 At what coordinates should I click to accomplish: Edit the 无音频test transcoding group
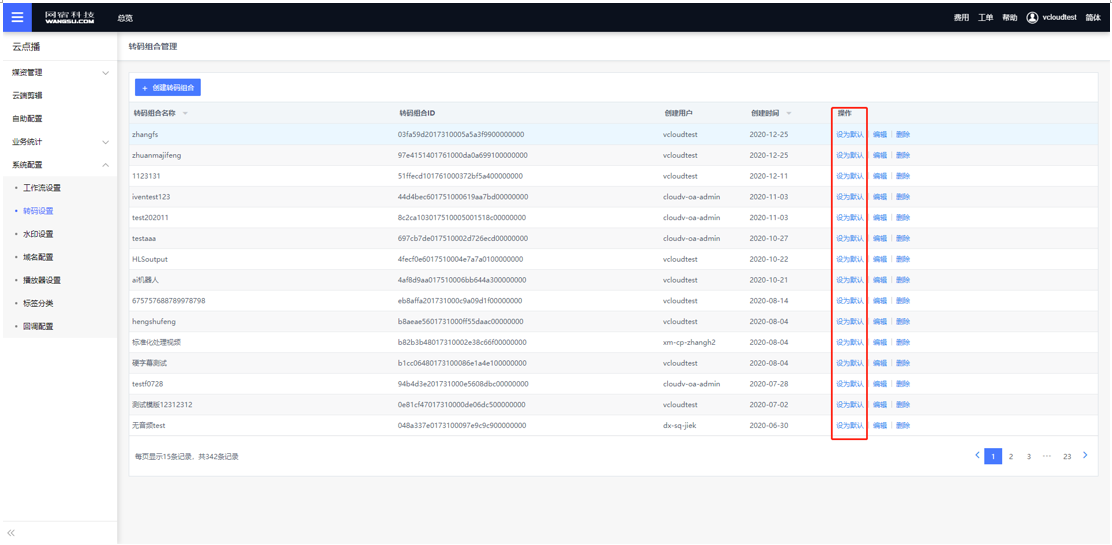click(x=879, y=426)
